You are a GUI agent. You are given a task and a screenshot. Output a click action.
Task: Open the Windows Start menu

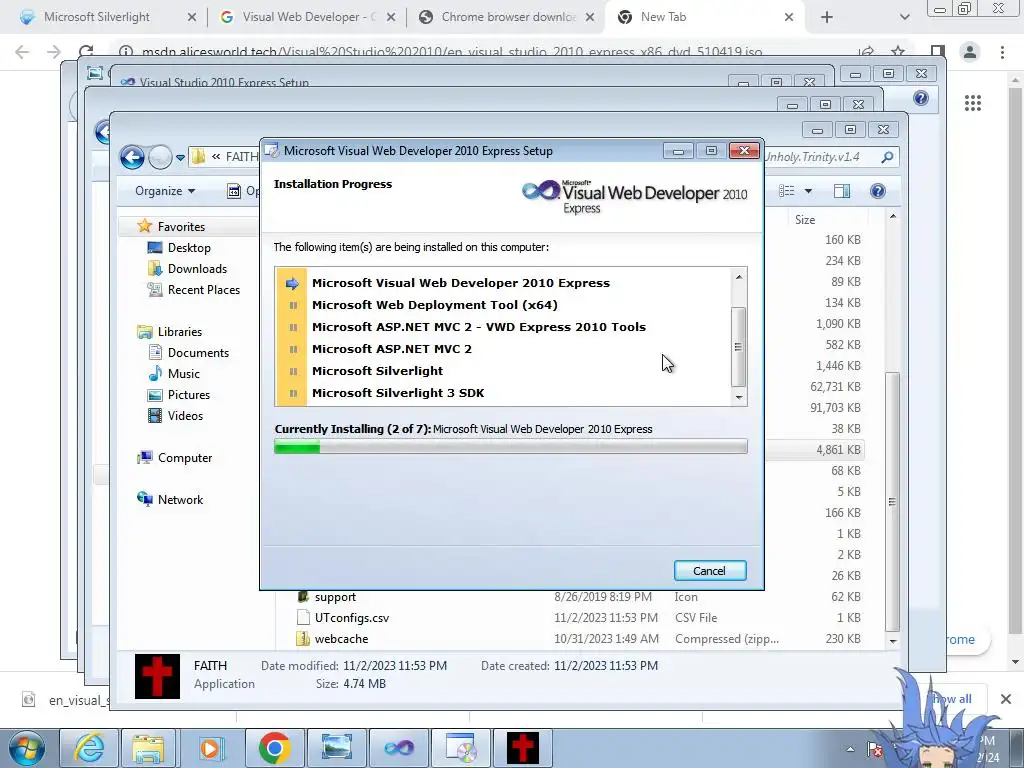tap(27, 748)
